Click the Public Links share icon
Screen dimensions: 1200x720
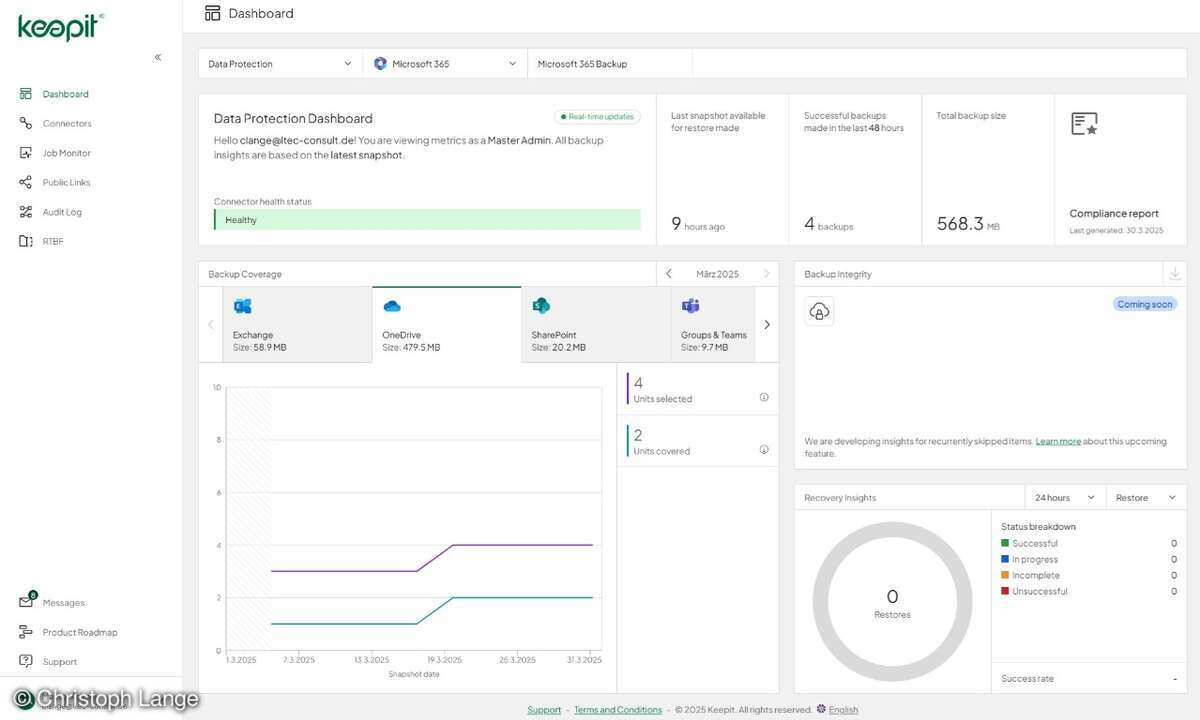point(26,182)
